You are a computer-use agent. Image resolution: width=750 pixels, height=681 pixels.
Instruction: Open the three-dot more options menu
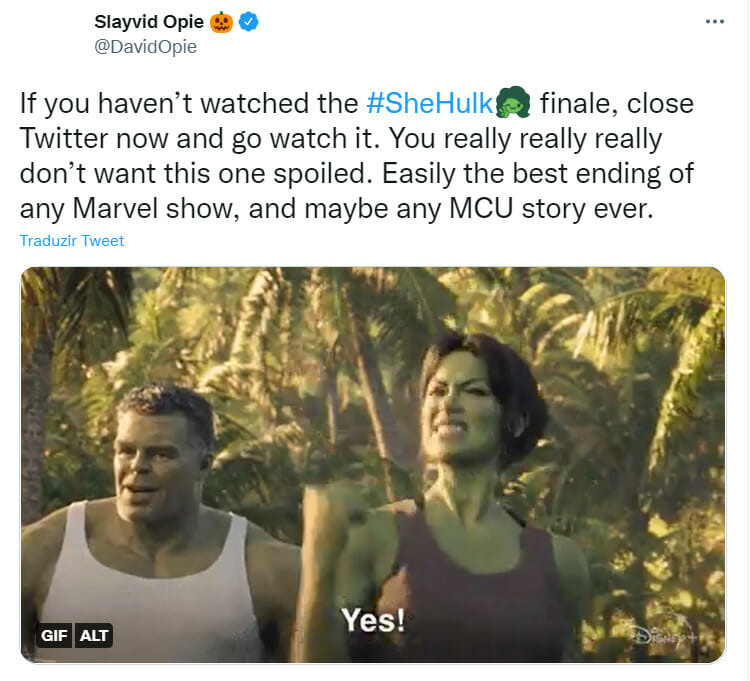click(714, 21)
